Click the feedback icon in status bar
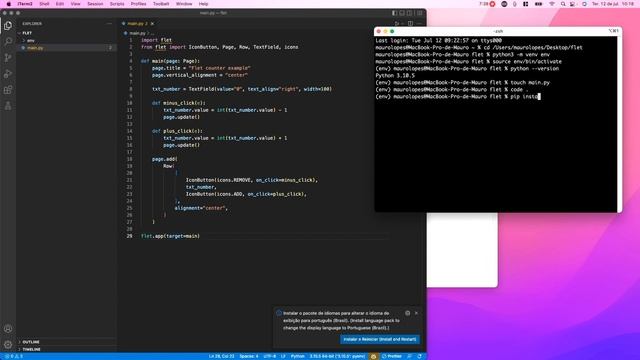 click(x=409, y=356)
